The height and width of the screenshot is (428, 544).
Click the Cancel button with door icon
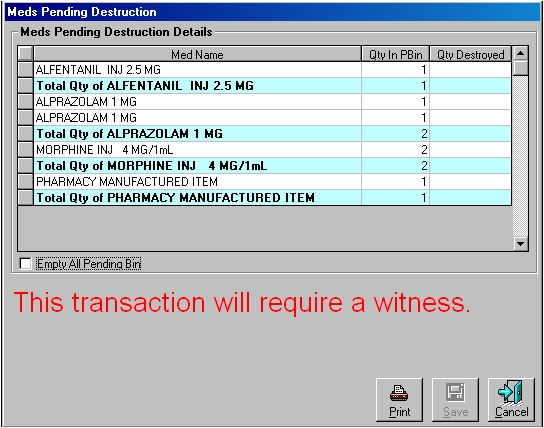511,400
